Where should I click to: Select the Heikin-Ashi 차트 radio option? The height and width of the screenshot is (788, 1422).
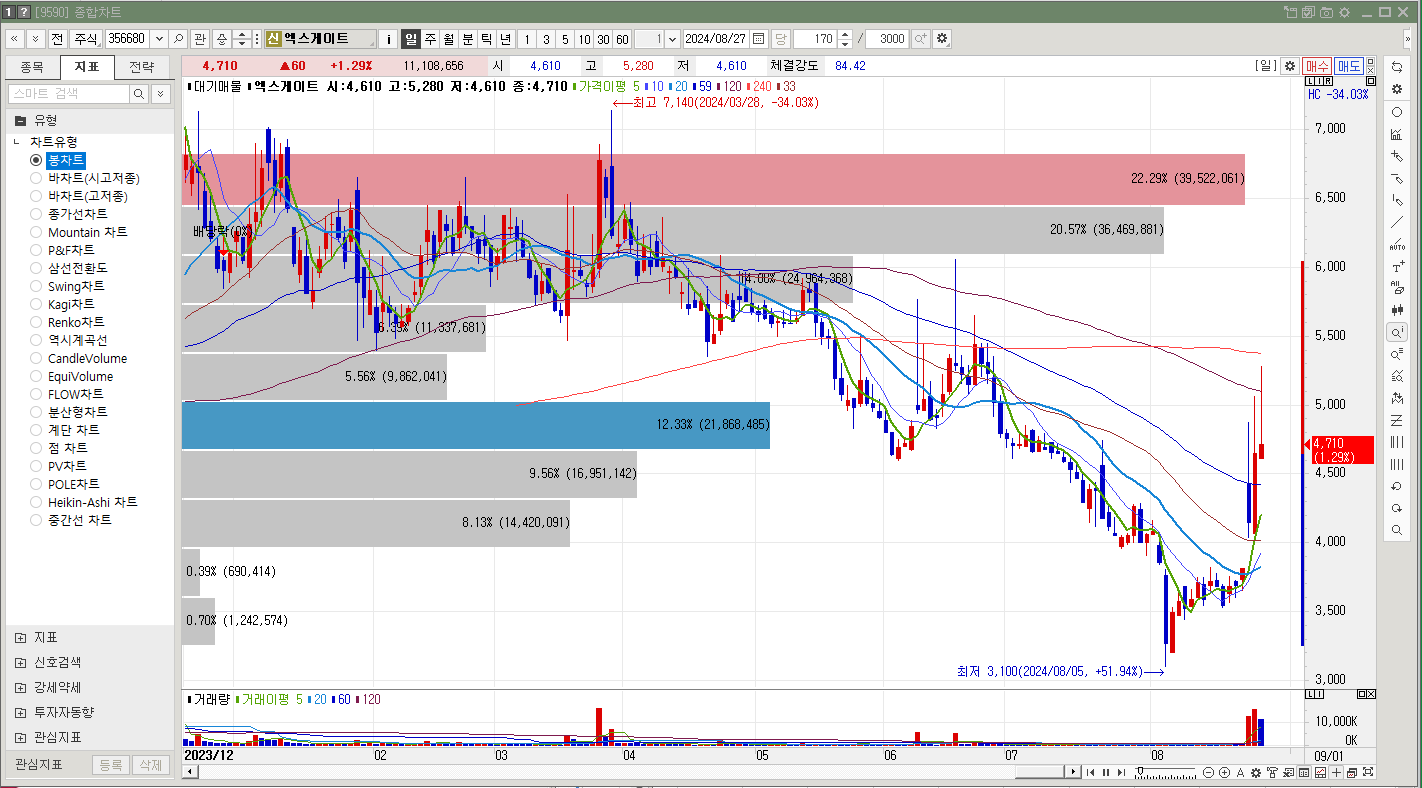[36, 502]
